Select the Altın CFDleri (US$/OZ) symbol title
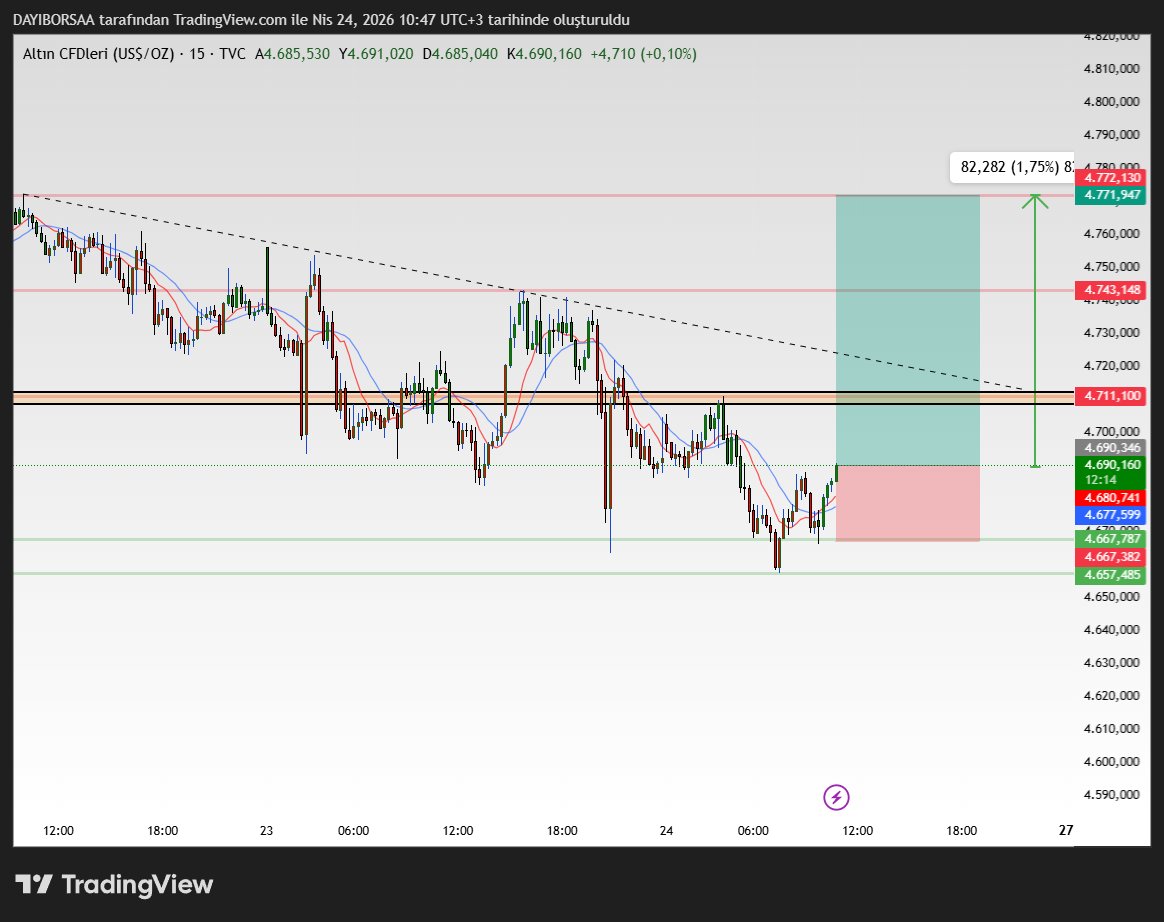Image resolution: width=1164 pixels, height=922 pixels. (98, 53)
